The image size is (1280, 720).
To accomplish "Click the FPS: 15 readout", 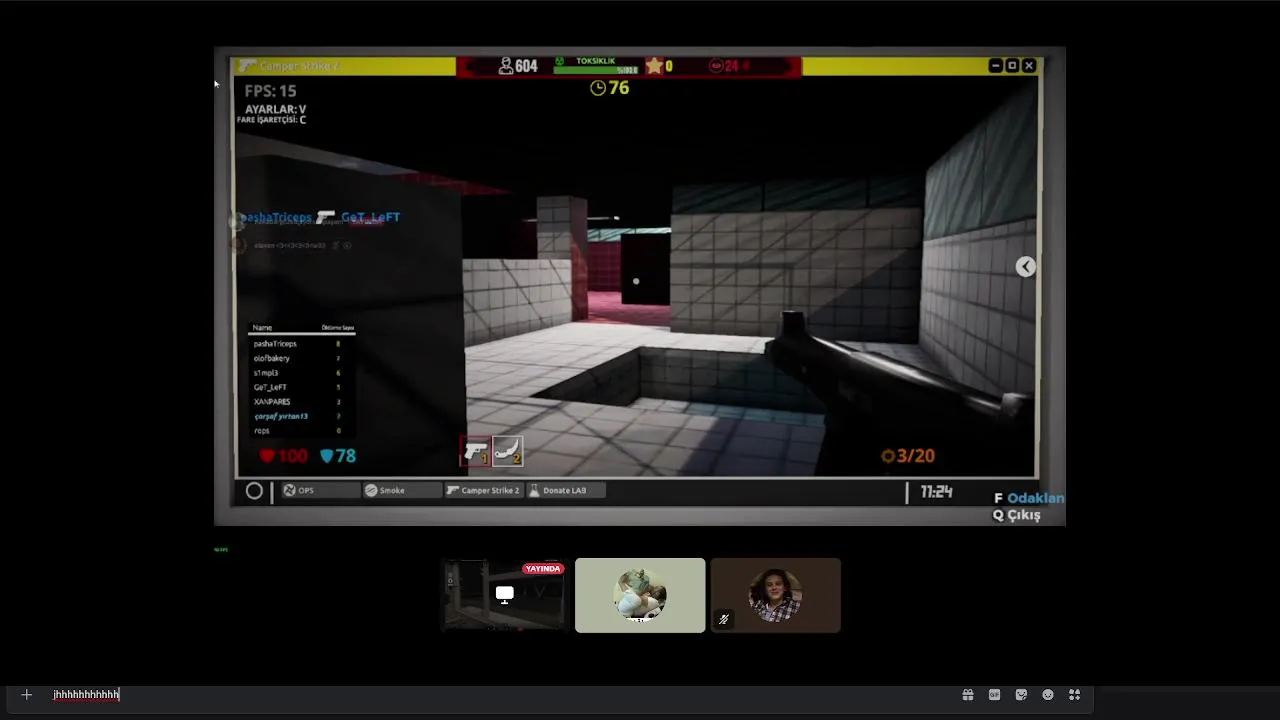I will click(270, 91).
